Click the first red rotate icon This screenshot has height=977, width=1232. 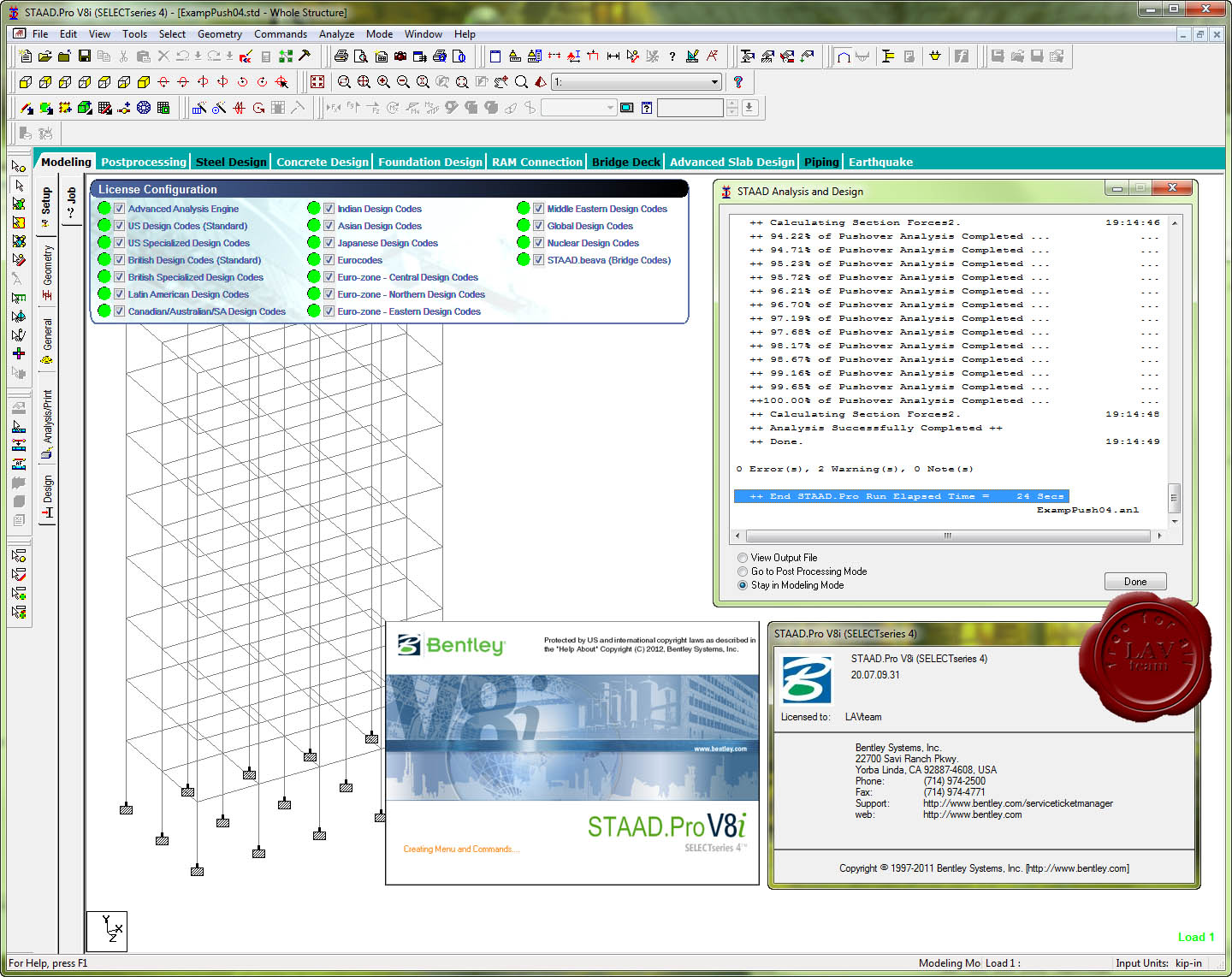click(163, 82)
